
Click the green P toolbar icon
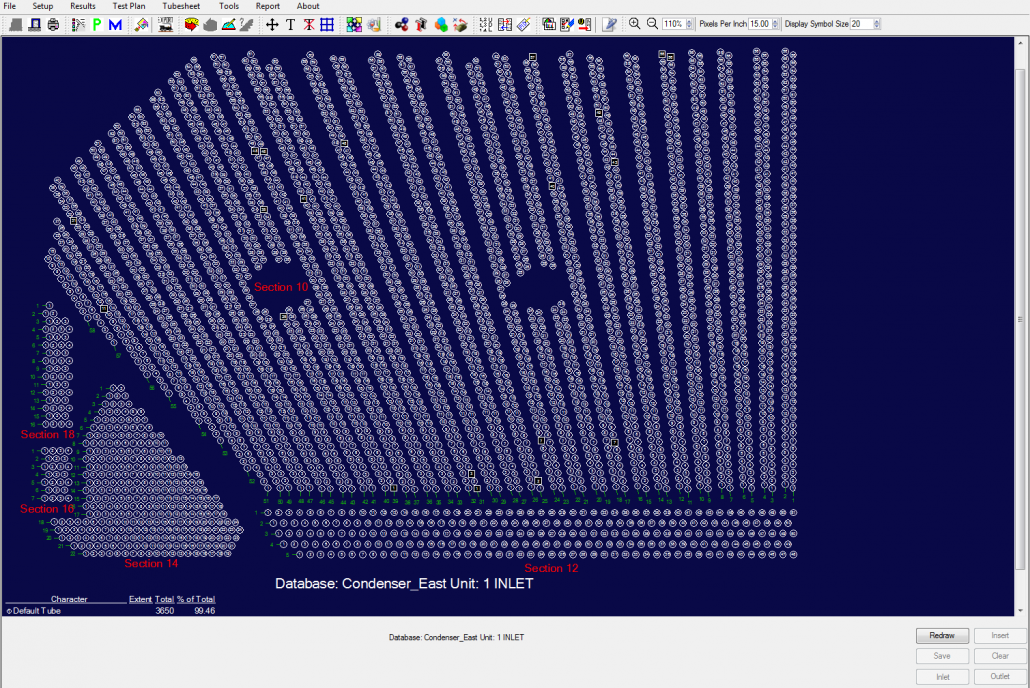coord(97,24)
